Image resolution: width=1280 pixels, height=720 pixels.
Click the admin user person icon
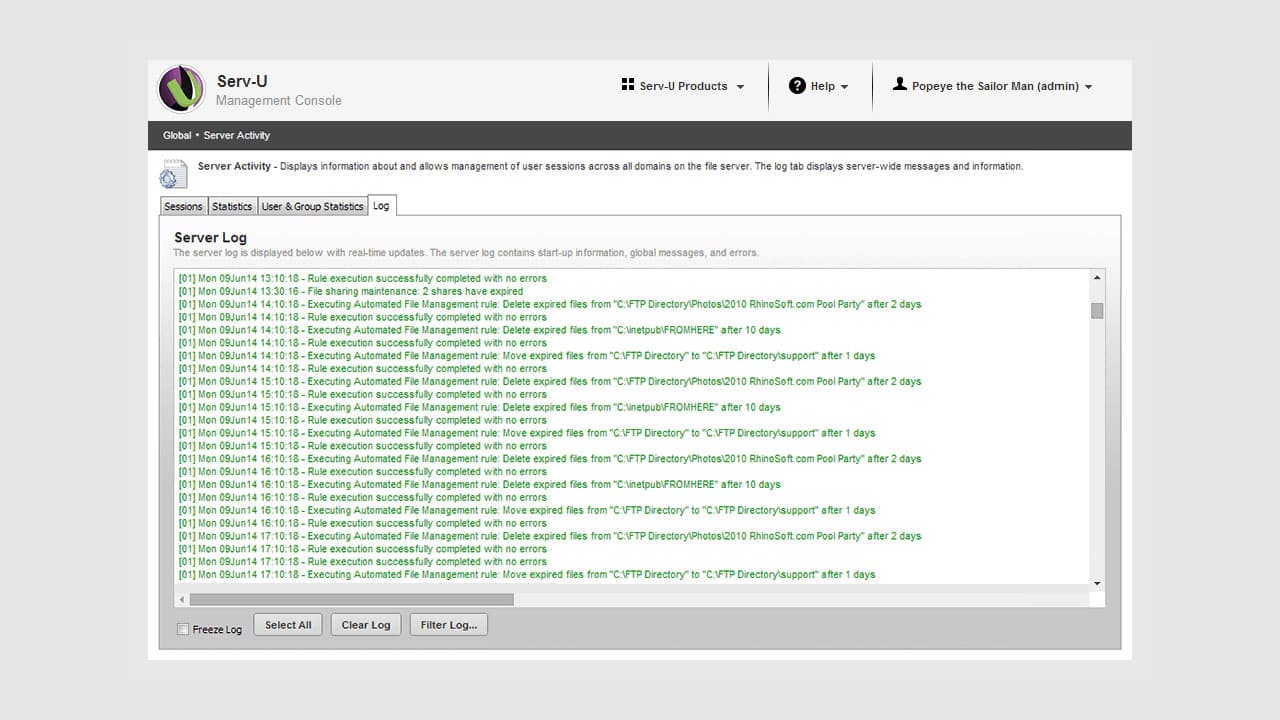pos(899,85)
